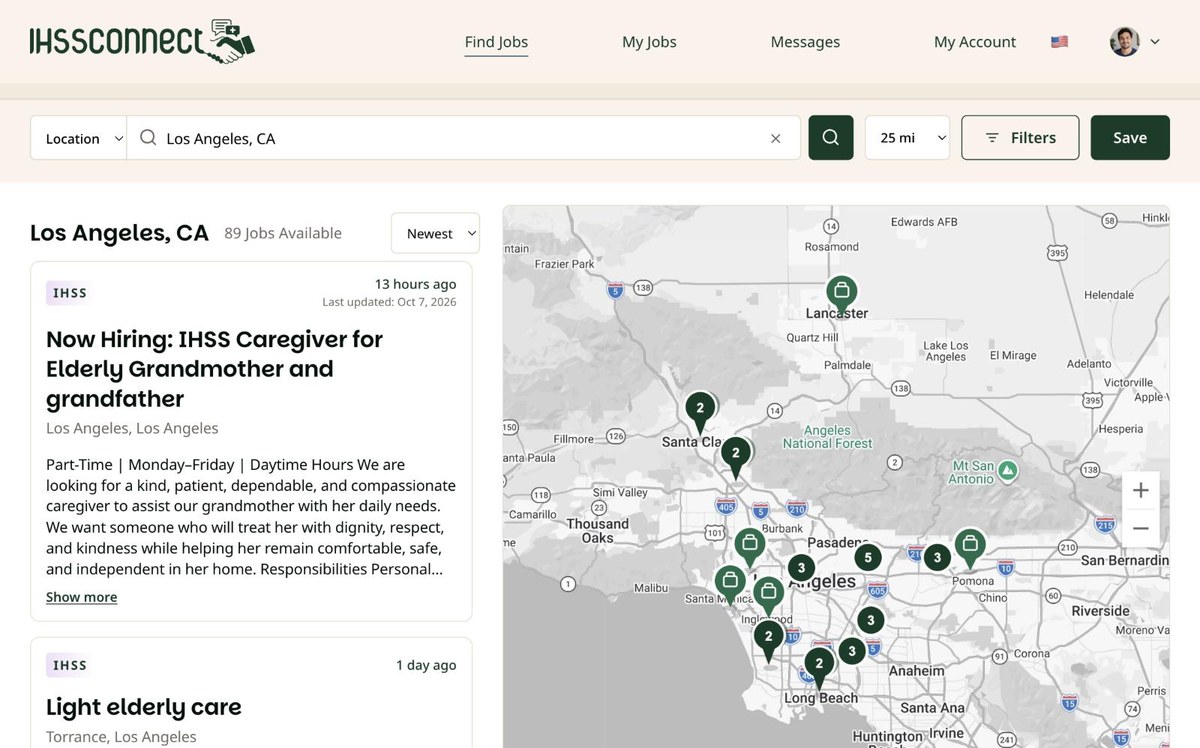Screen dimensions: 1200x748
Task: Open Messages in the top navigation
Action: click(805, 42)
